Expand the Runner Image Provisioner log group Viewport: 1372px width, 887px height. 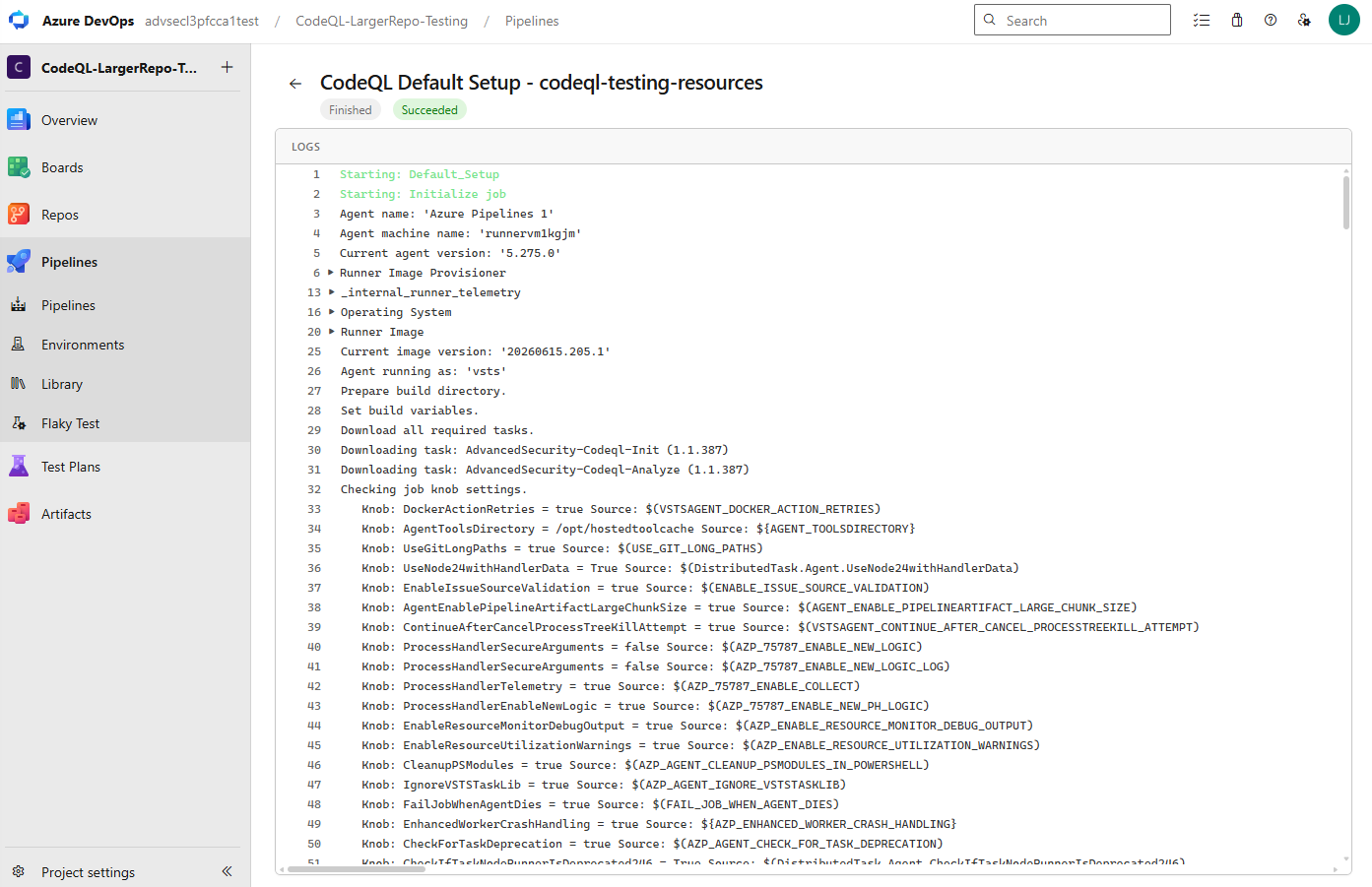pos(331,273)
